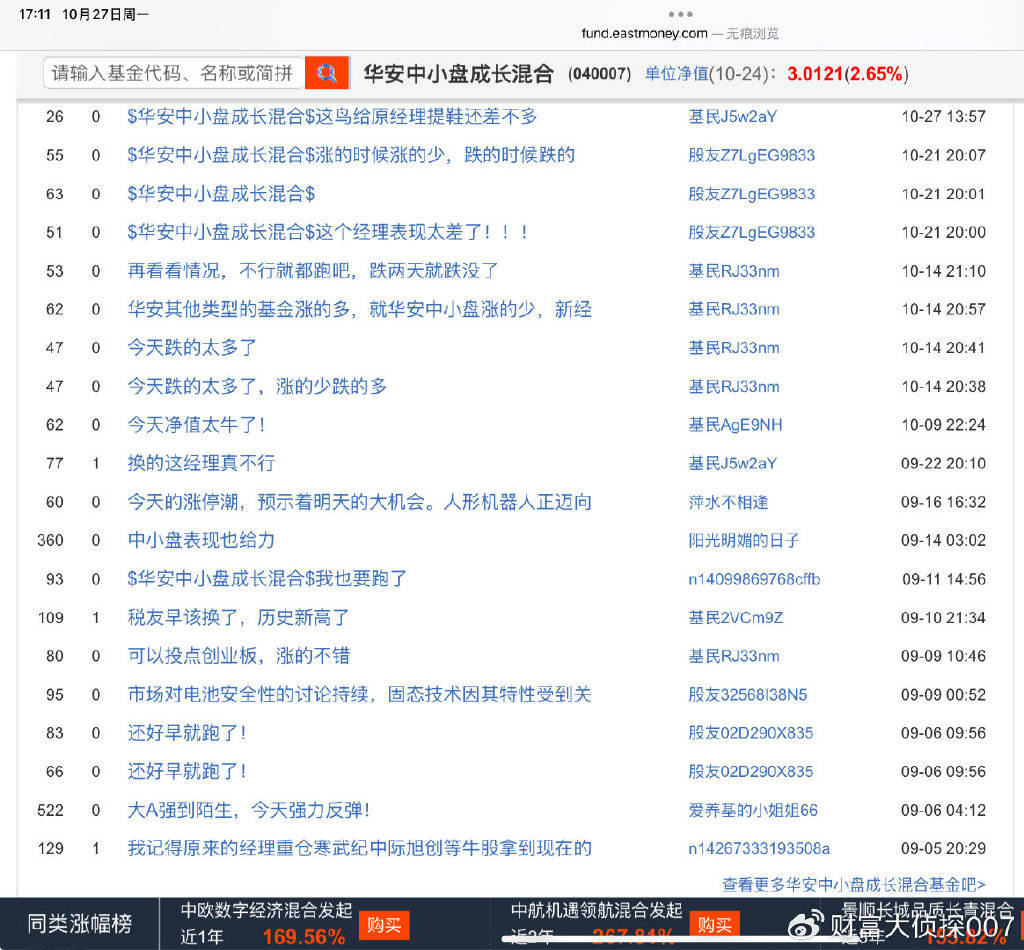Open post '今天净值太牛了!'
Screen dimensions: 1024x950
(196, 425)
